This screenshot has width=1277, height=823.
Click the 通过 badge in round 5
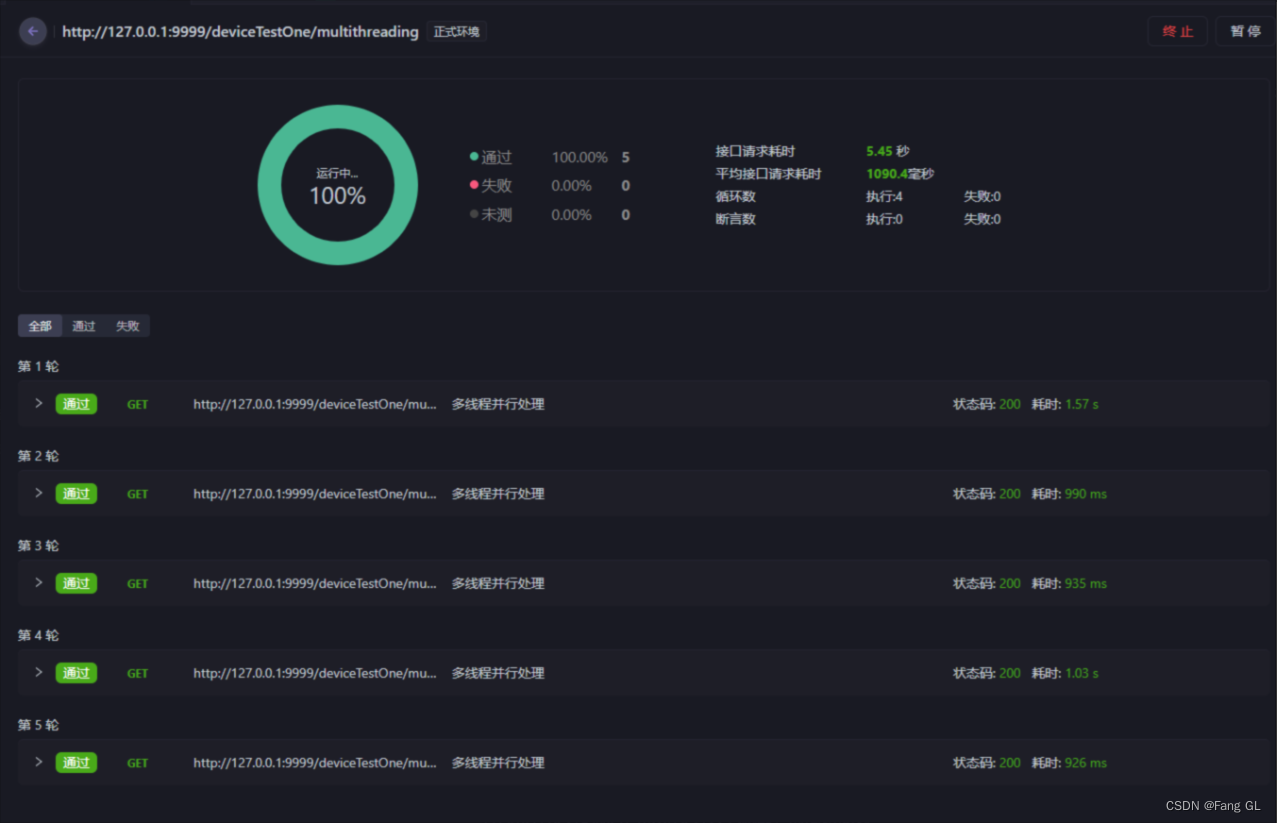[76, 763]
